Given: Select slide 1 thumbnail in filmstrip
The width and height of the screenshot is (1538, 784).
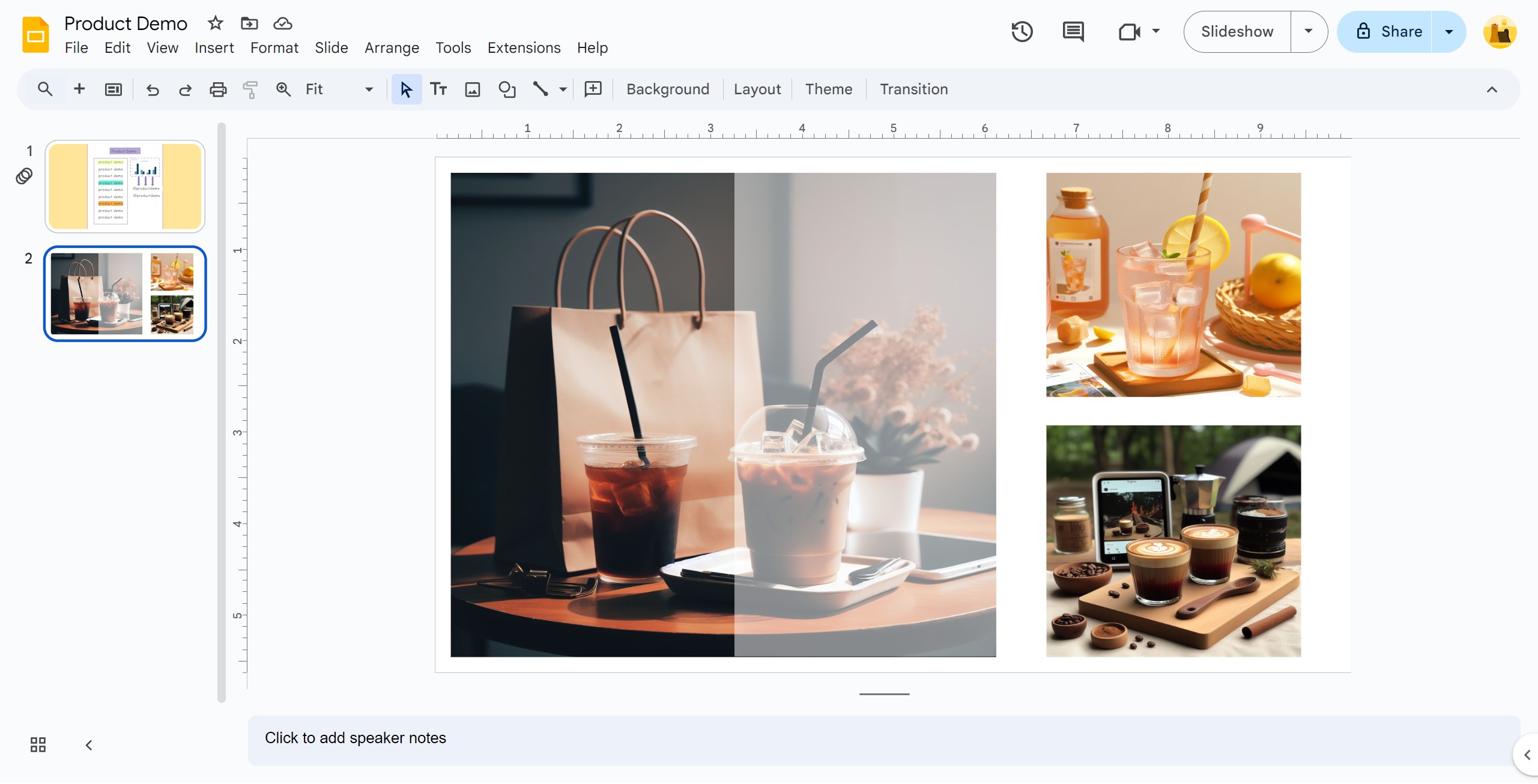Looking at the screenshot, I should (x=125, y=187).
